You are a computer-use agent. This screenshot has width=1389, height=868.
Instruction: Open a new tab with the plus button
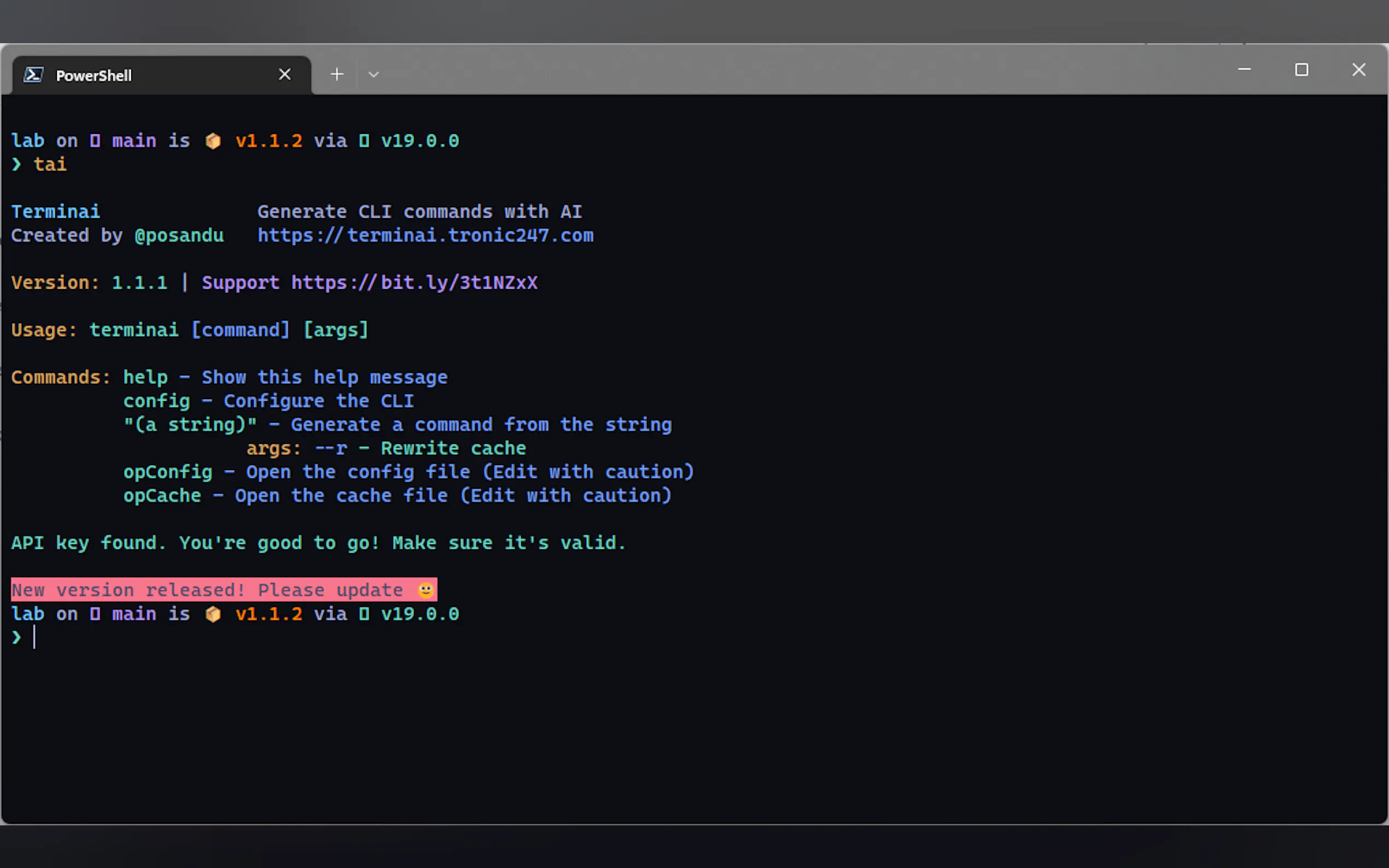337,75
